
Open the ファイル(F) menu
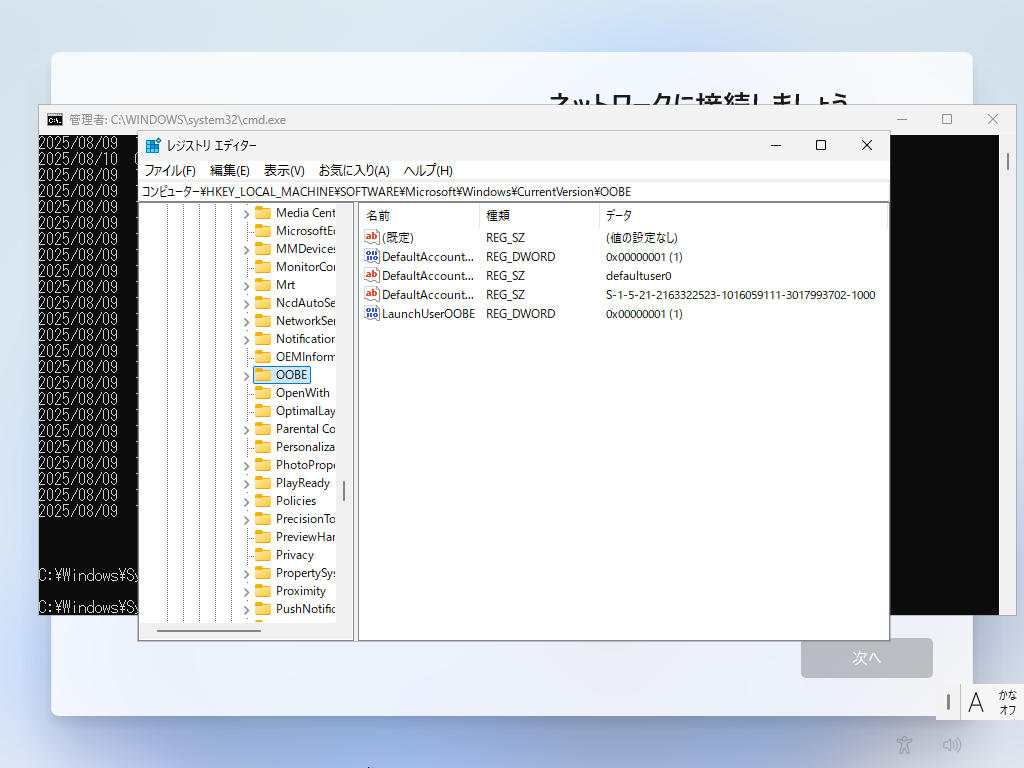coord(170,170)
